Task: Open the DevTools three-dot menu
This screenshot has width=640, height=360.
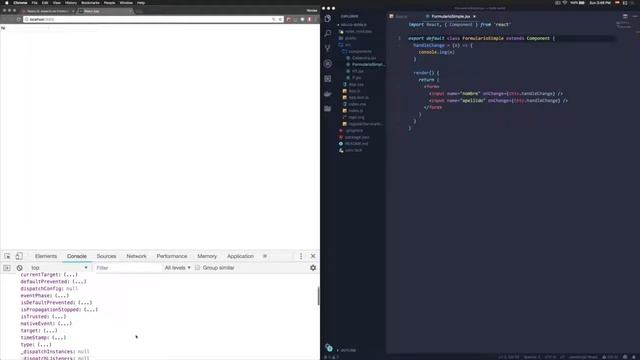Action: [x=301, y=256]
